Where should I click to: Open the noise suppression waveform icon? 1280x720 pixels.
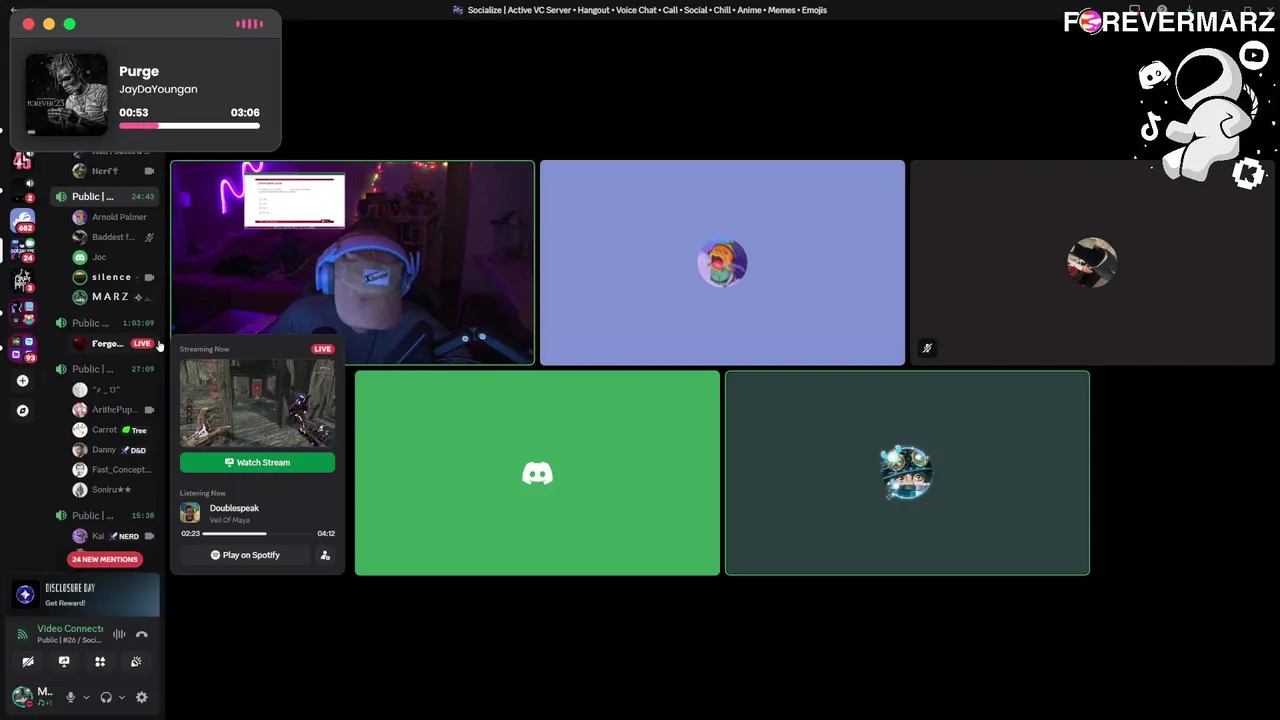(x=119, y=634)
